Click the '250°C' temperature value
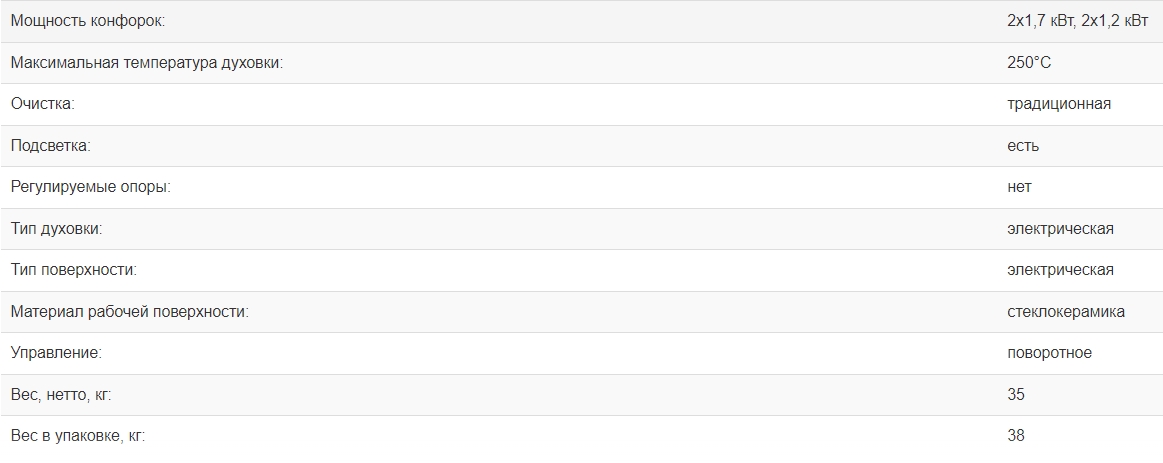The image size is (1163, 463). tap(1029, 63)
